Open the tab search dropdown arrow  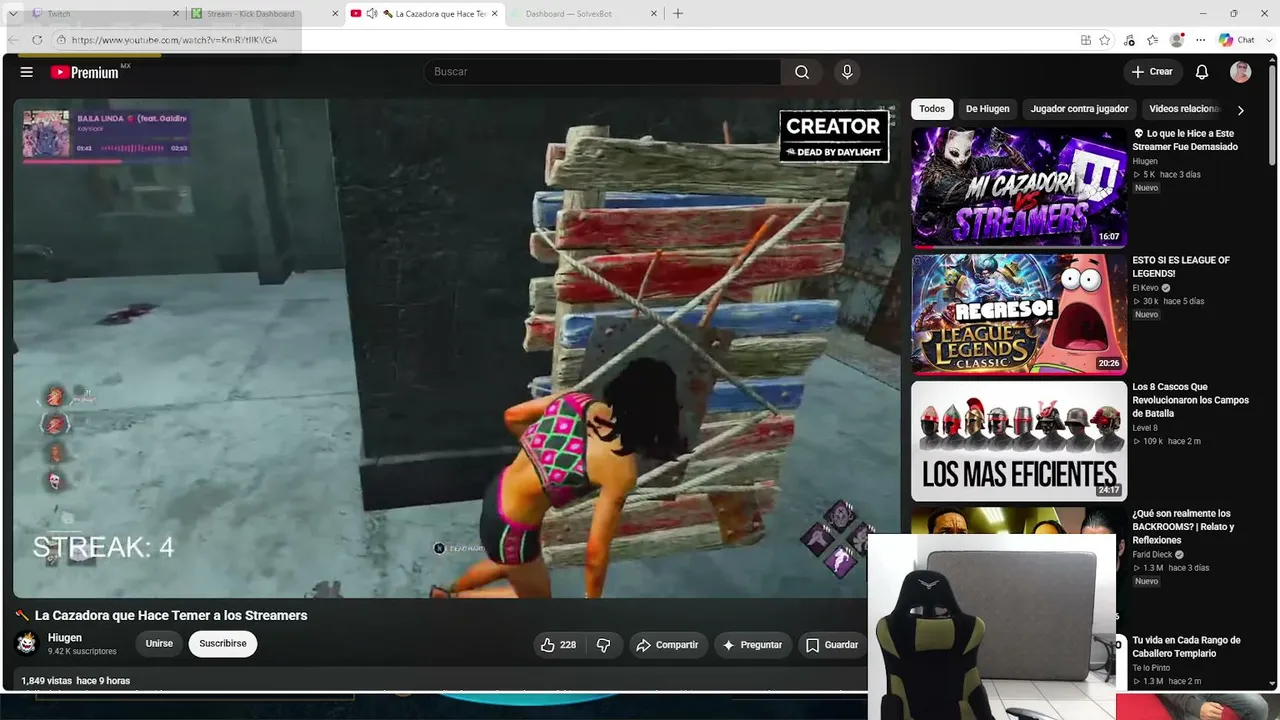point(12,14)
